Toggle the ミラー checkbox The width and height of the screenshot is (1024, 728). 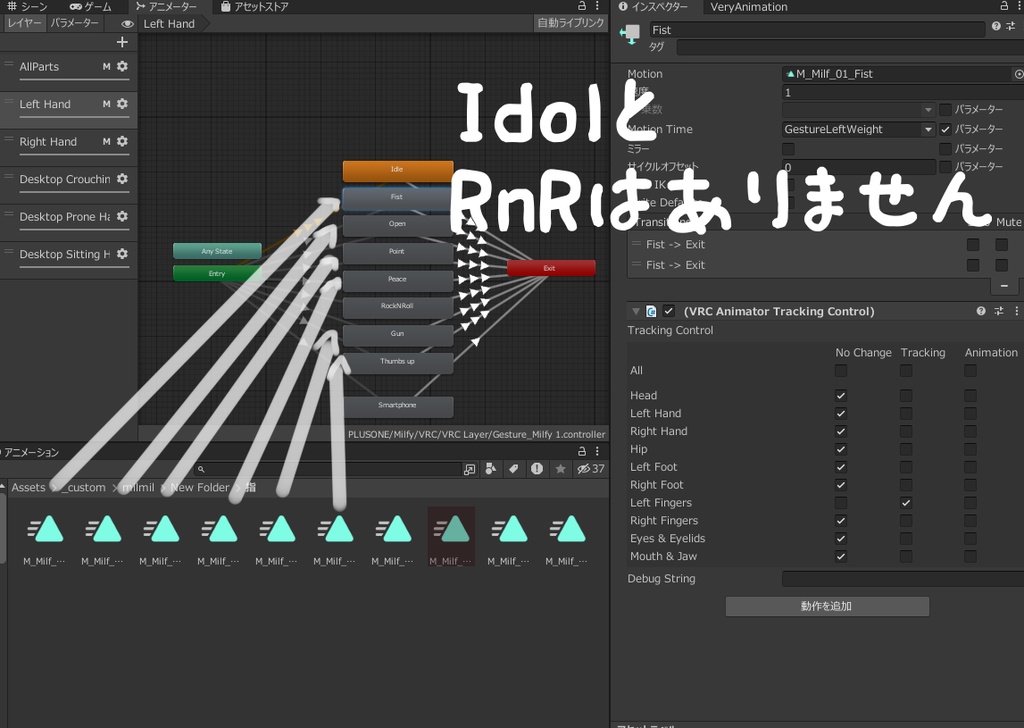(788, 149)
